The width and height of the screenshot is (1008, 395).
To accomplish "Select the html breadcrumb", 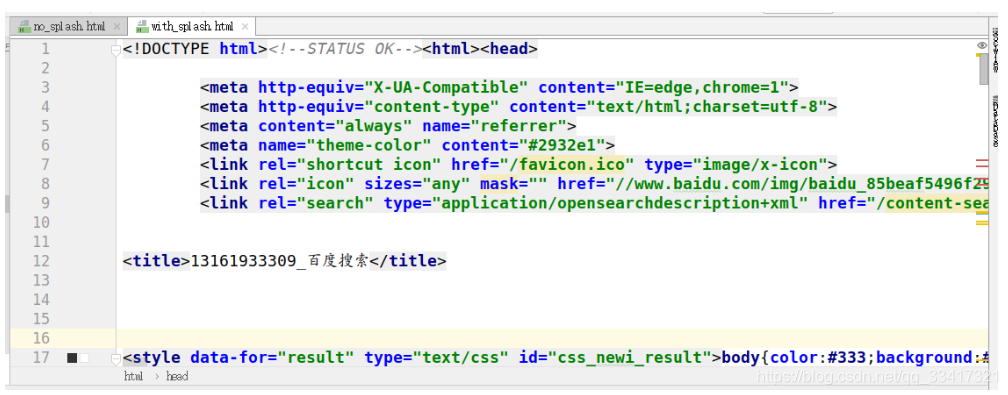I will click(133, 376).
